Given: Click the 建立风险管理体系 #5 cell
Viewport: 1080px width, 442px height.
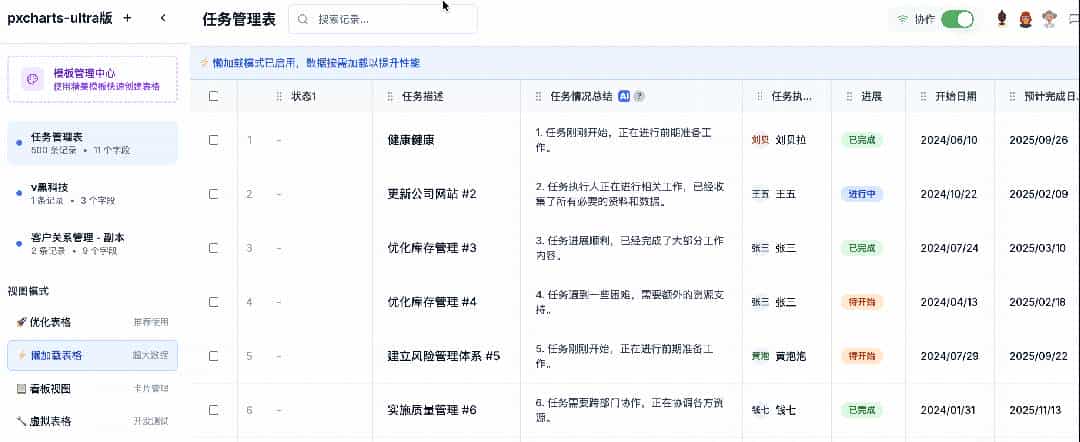Looking at the screenshot, I should 446,356.
